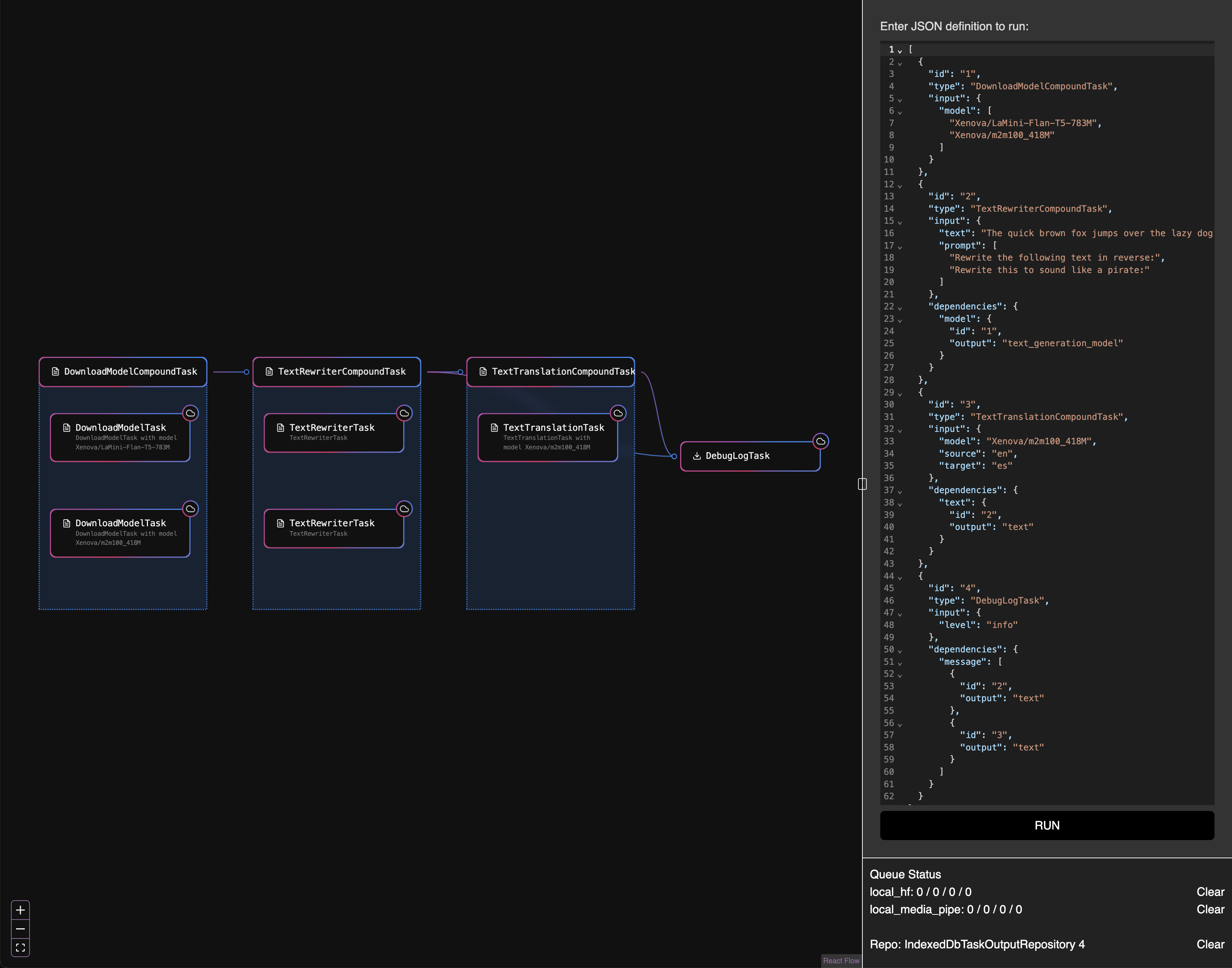Clear the IndexedDbTaskOutputRepository repo

[1210, 944]
